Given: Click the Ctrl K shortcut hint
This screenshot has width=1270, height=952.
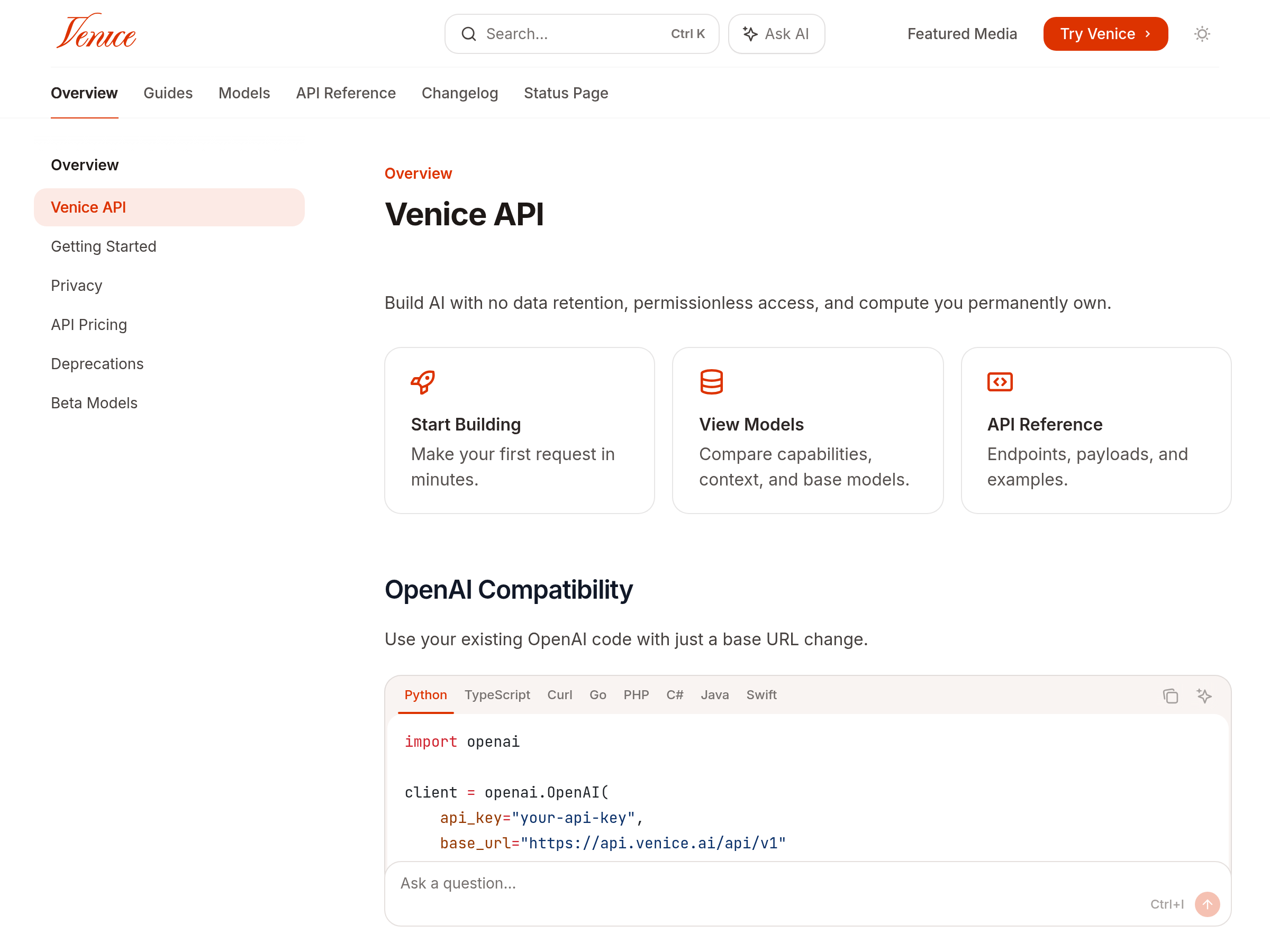Looking at the screenshot, I should [x=687, y=34].
